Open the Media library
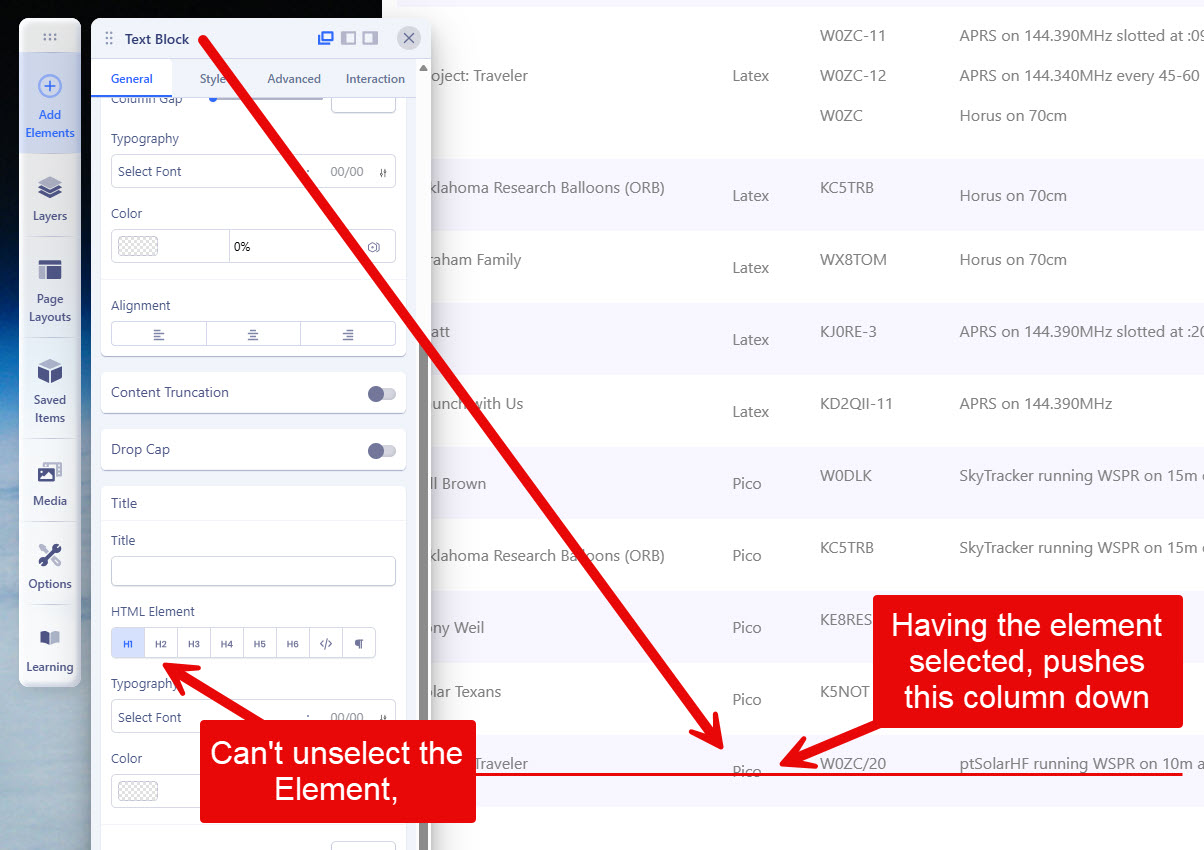 click(50, 484)
